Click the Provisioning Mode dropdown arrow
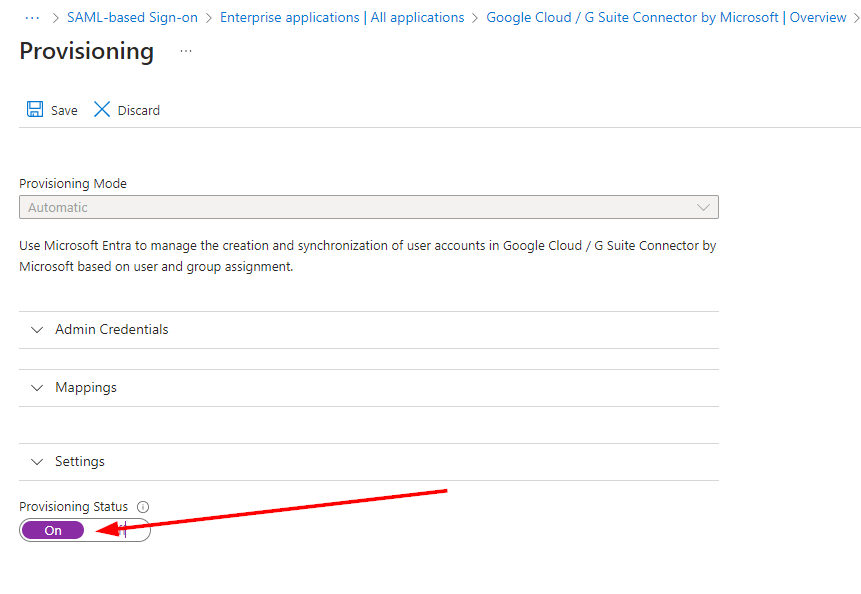This screenshot has width=861, height=594. pos(705,208)
